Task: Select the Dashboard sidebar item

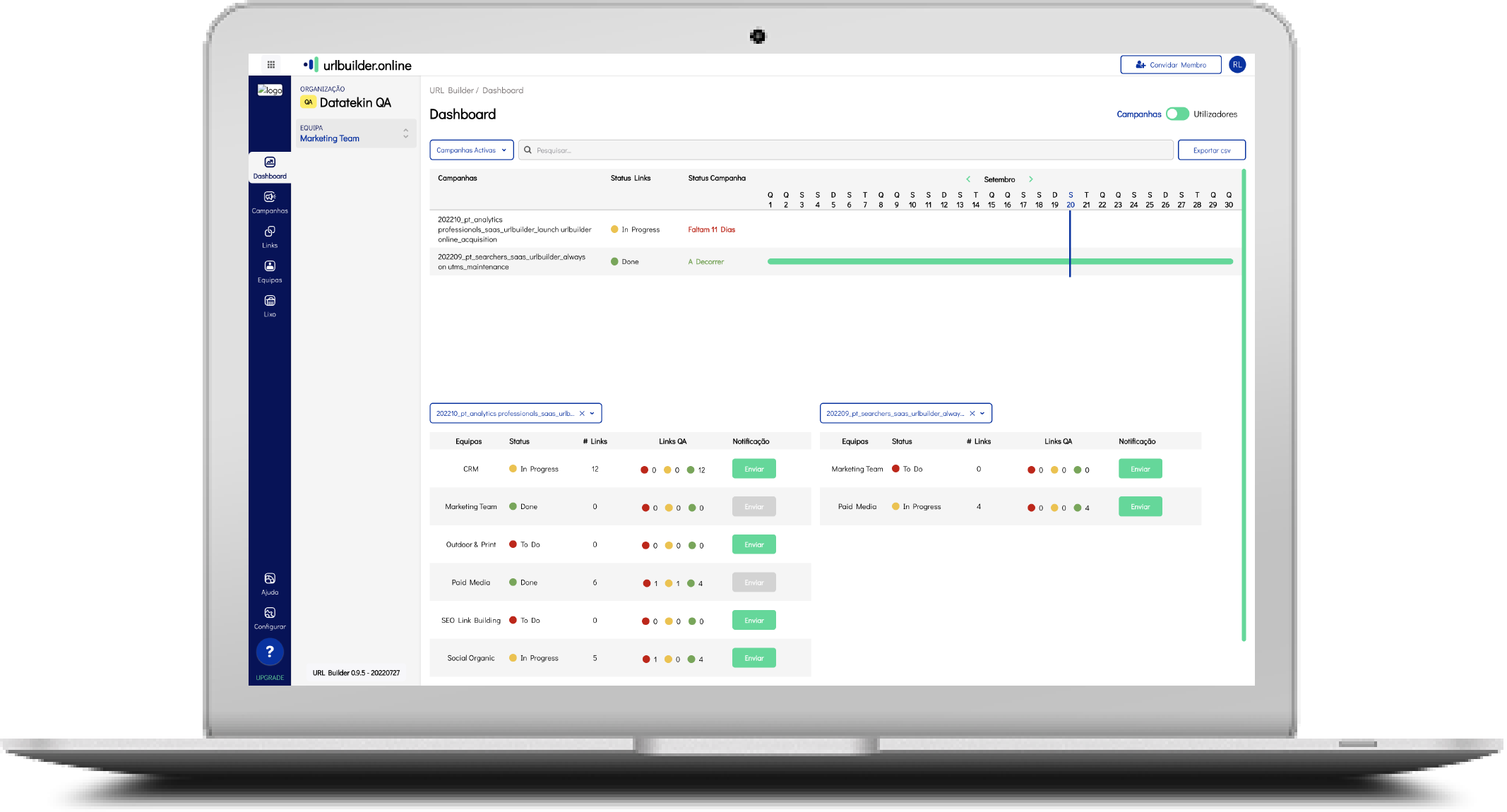Action: pos(270,167)
